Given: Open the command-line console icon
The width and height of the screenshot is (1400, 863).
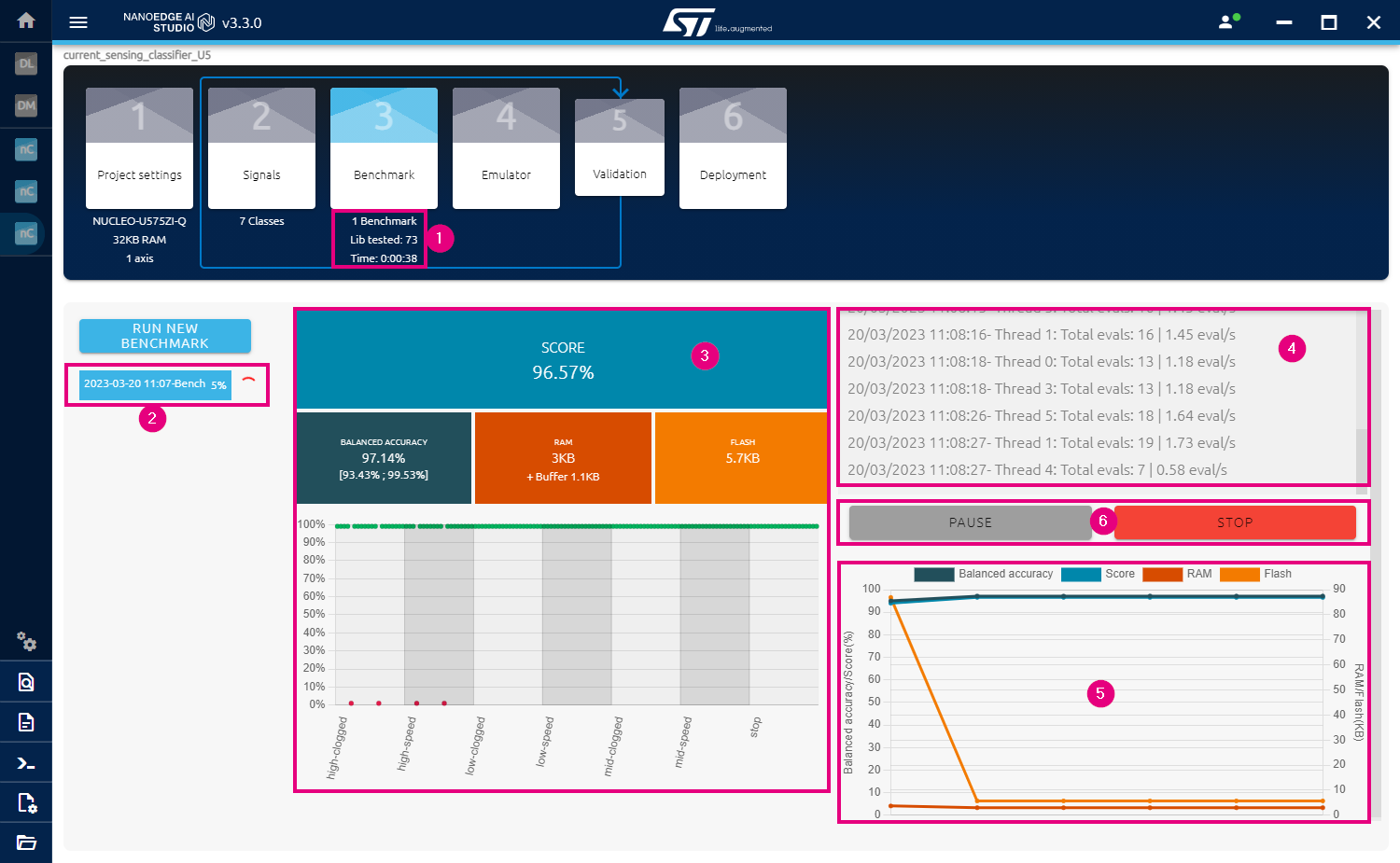Looking at the screenshot, I should pos(26,763).
